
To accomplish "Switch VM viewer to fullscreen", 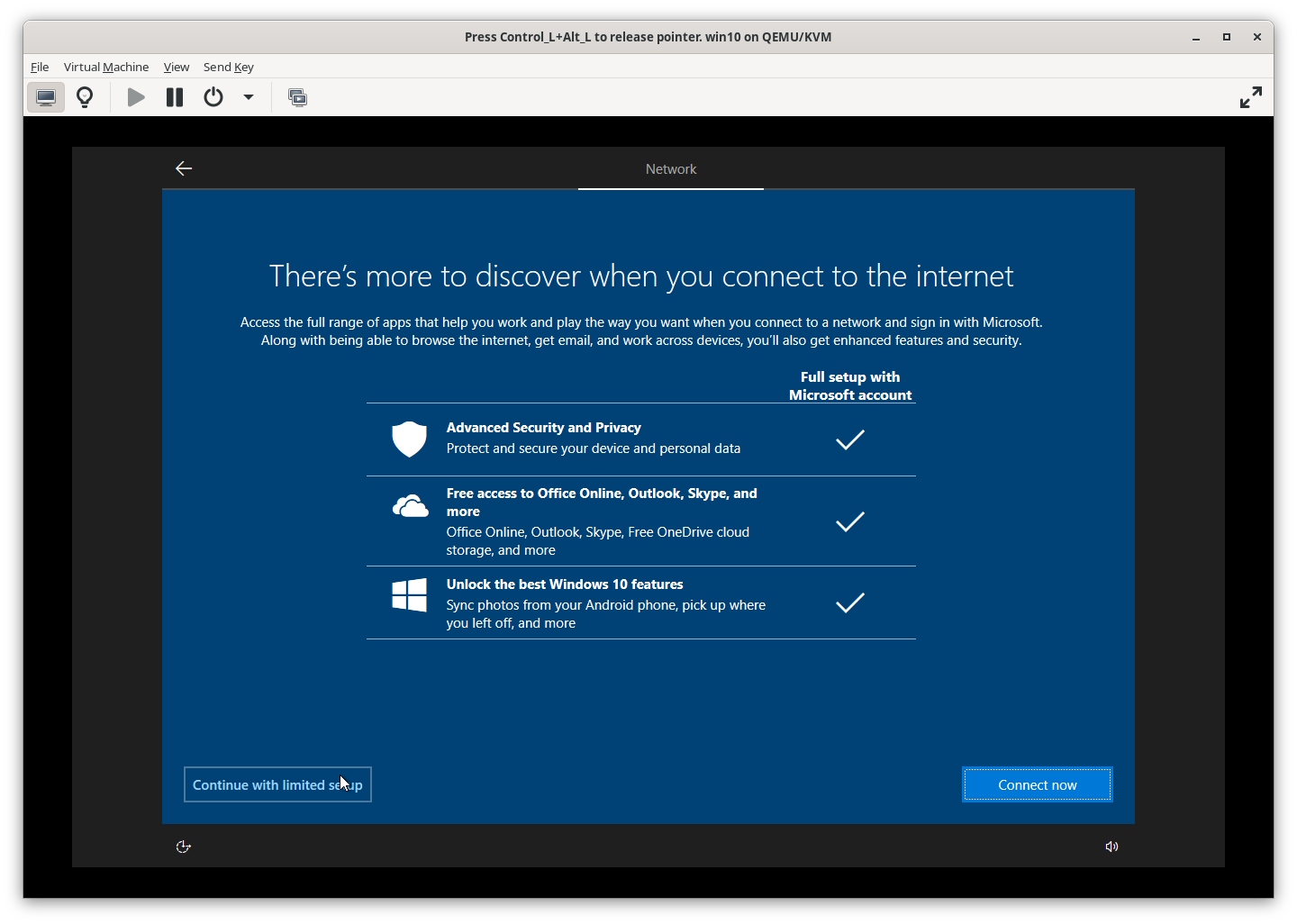I will 1251,97.
